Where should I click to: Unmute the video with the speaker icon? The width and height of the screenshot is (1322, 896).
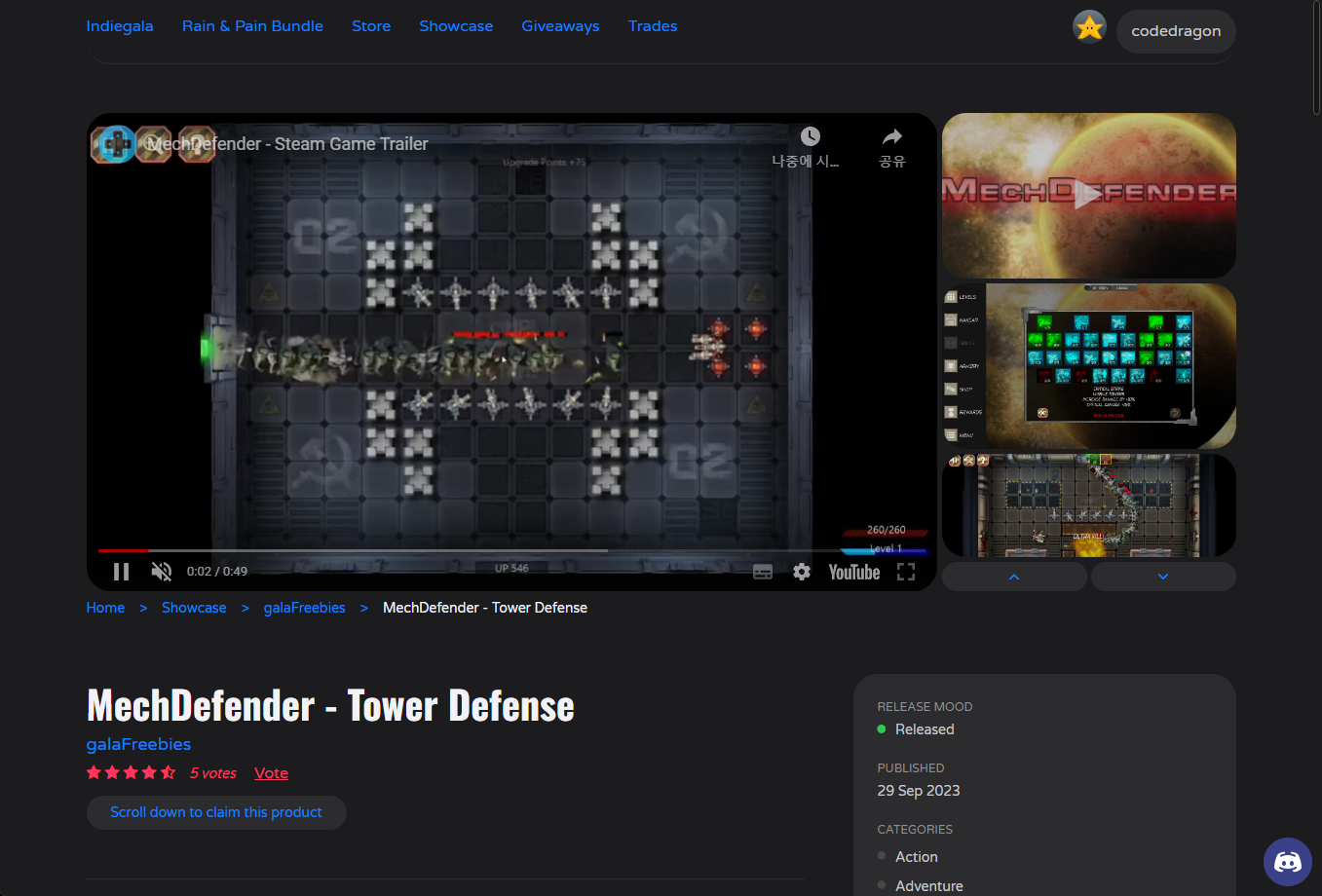pyautogui.click(x=162, y=572)
